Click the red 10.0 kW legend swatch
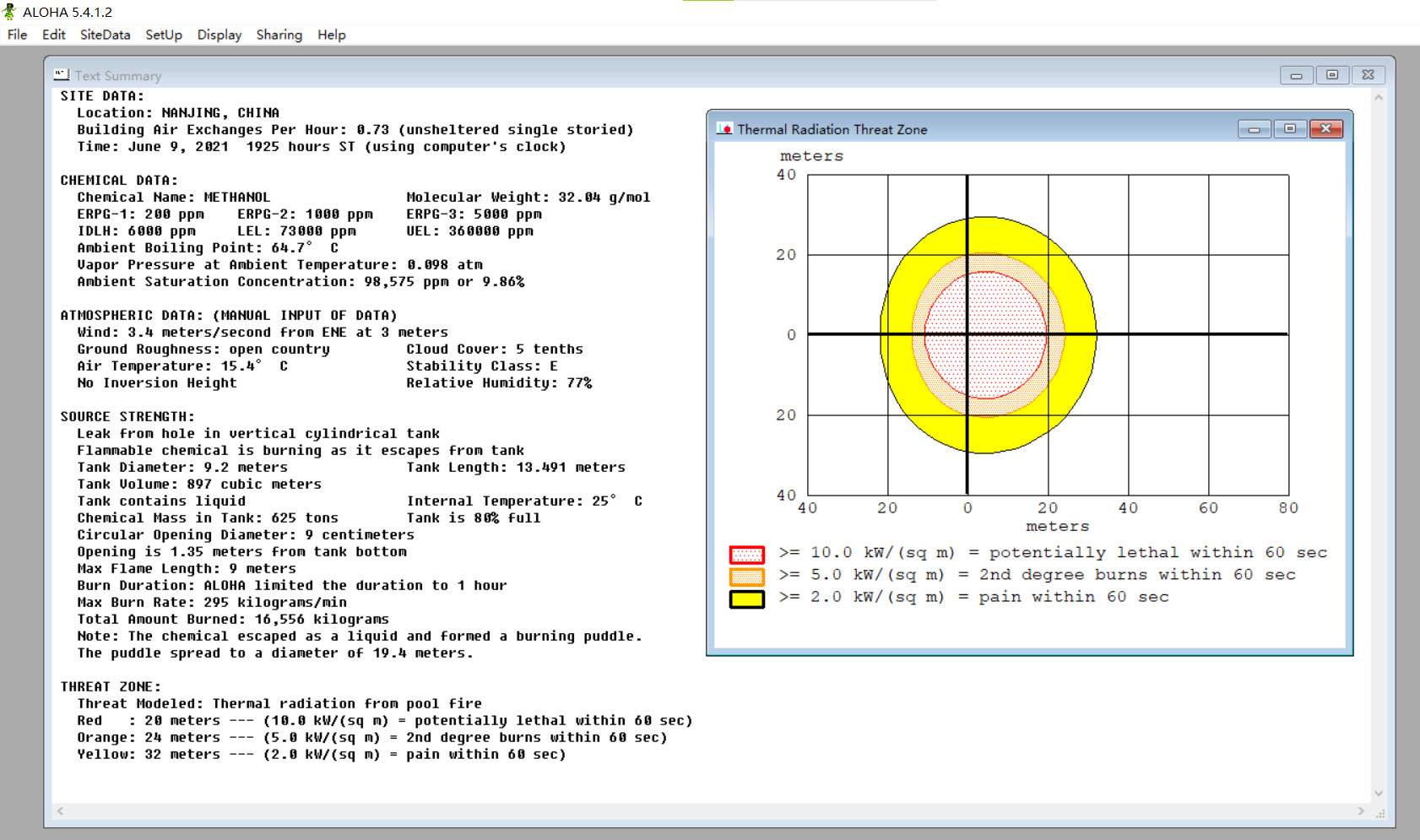The height and width of the screenshot is (840, 1420). point(747,555)
